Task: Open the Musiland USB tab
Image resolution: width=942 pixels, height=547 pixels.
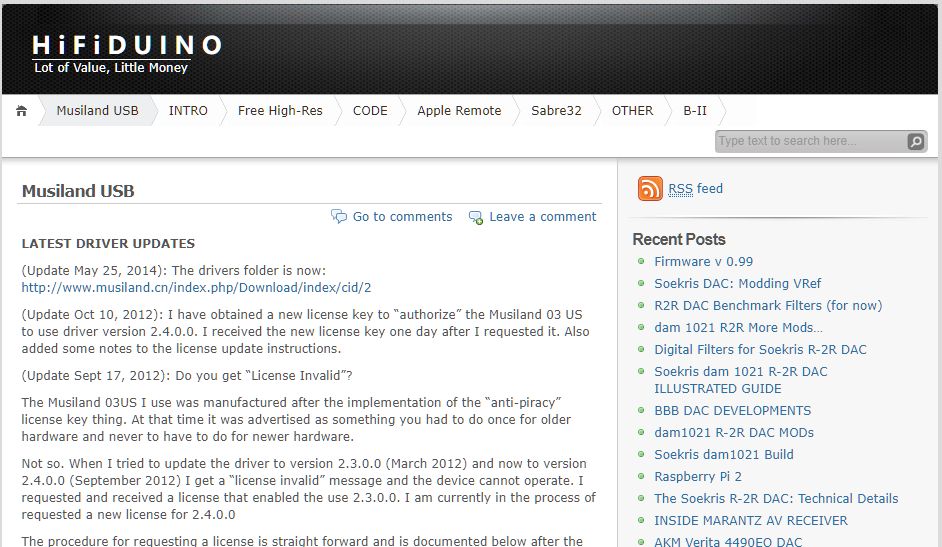Action: (x=97, y=111)
